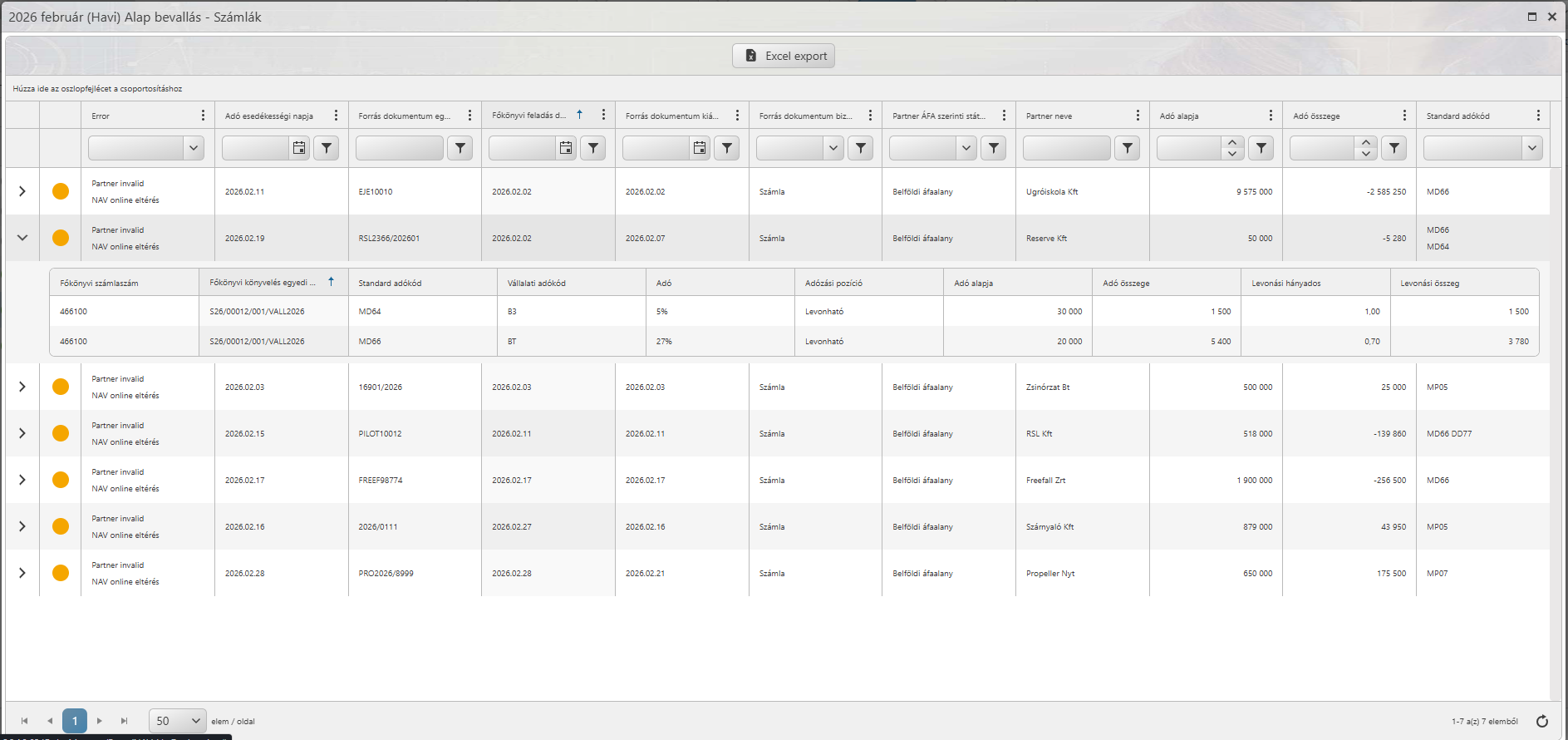Image resolution: width=1568 pixels, height=740 pixels.
Task: Open the Főkönyvi feladás date picker
Action: coord(566,148)
